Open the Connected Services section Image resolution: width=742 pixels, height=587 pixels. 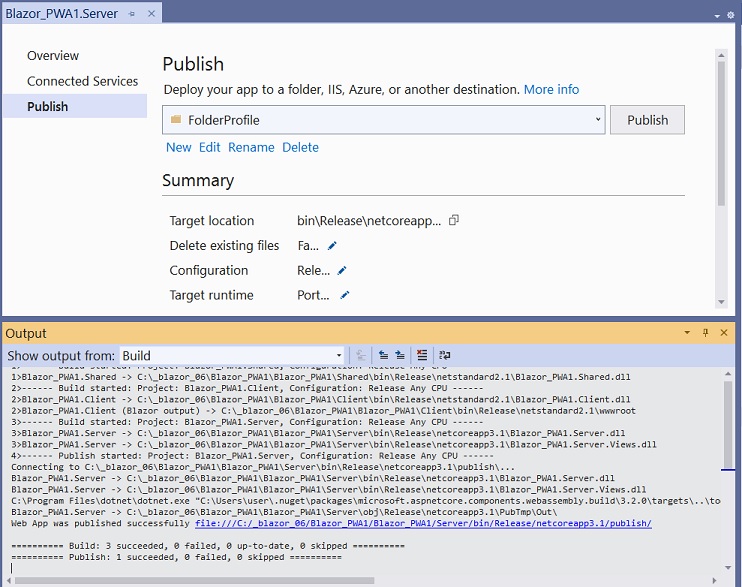point(82,81)
